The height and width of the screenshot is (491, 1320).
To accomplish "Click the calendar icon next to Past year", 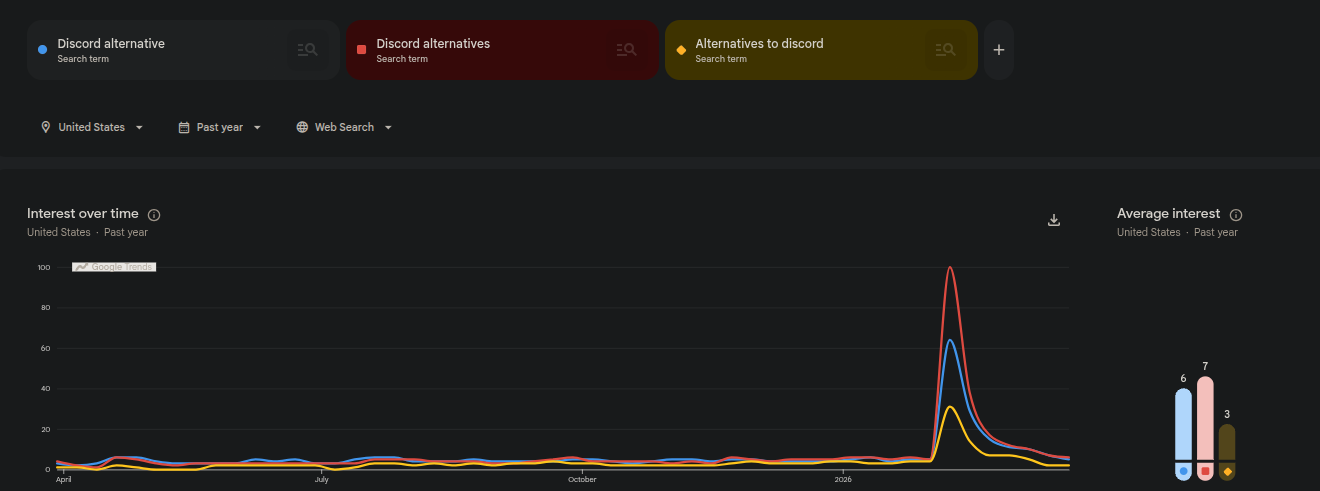I will click(x=184, y=128).
